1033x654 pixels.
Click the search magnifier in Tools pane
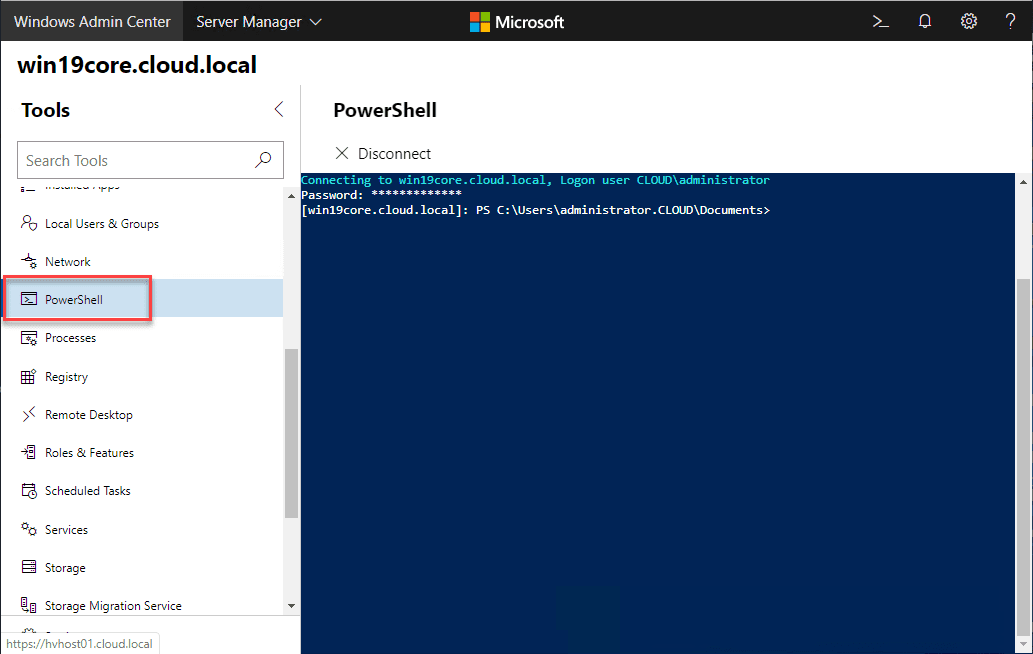[262, 159]
